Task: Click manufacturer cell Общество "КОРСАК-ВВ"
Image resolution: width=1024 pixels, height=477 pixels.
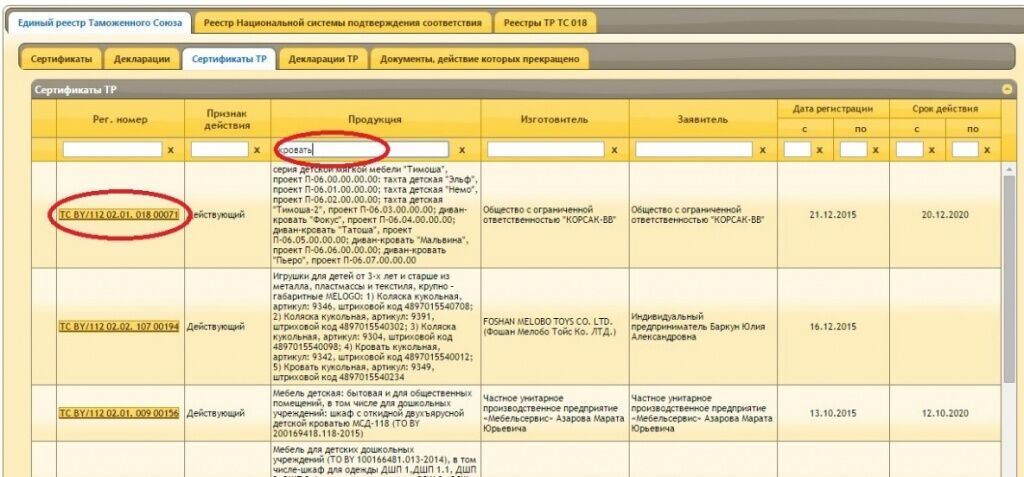Action: coord(555,214)
